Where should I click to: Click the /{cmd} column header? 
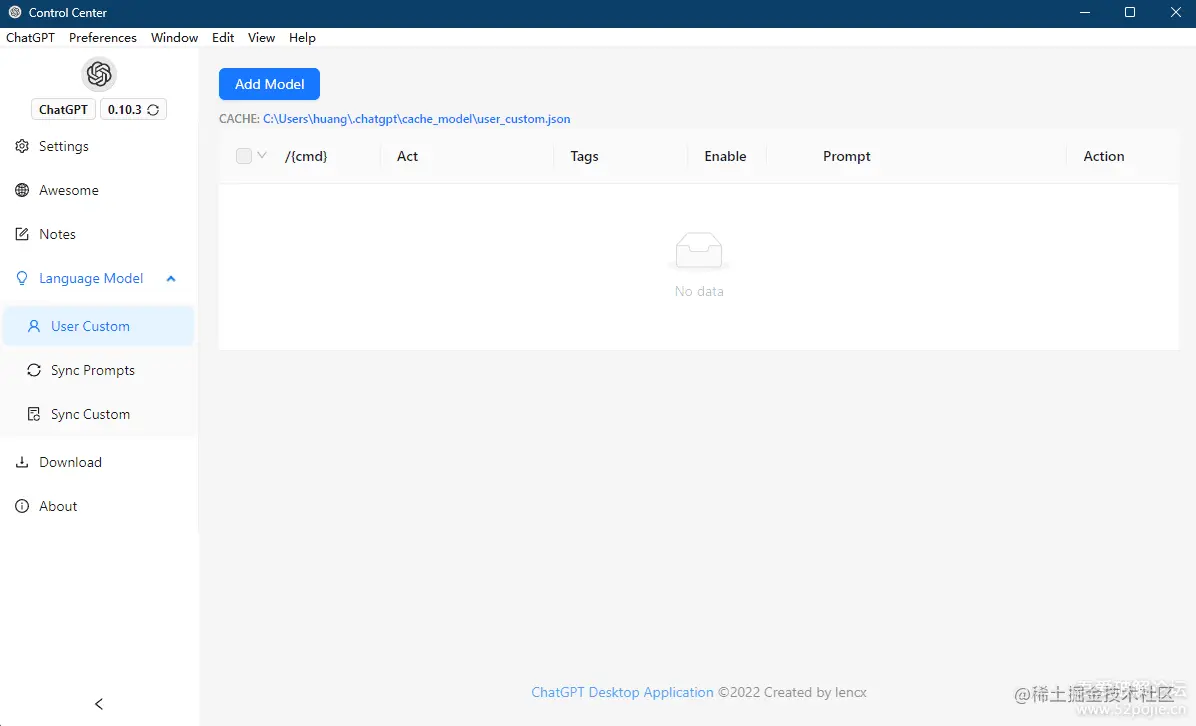tap(306, 156)
